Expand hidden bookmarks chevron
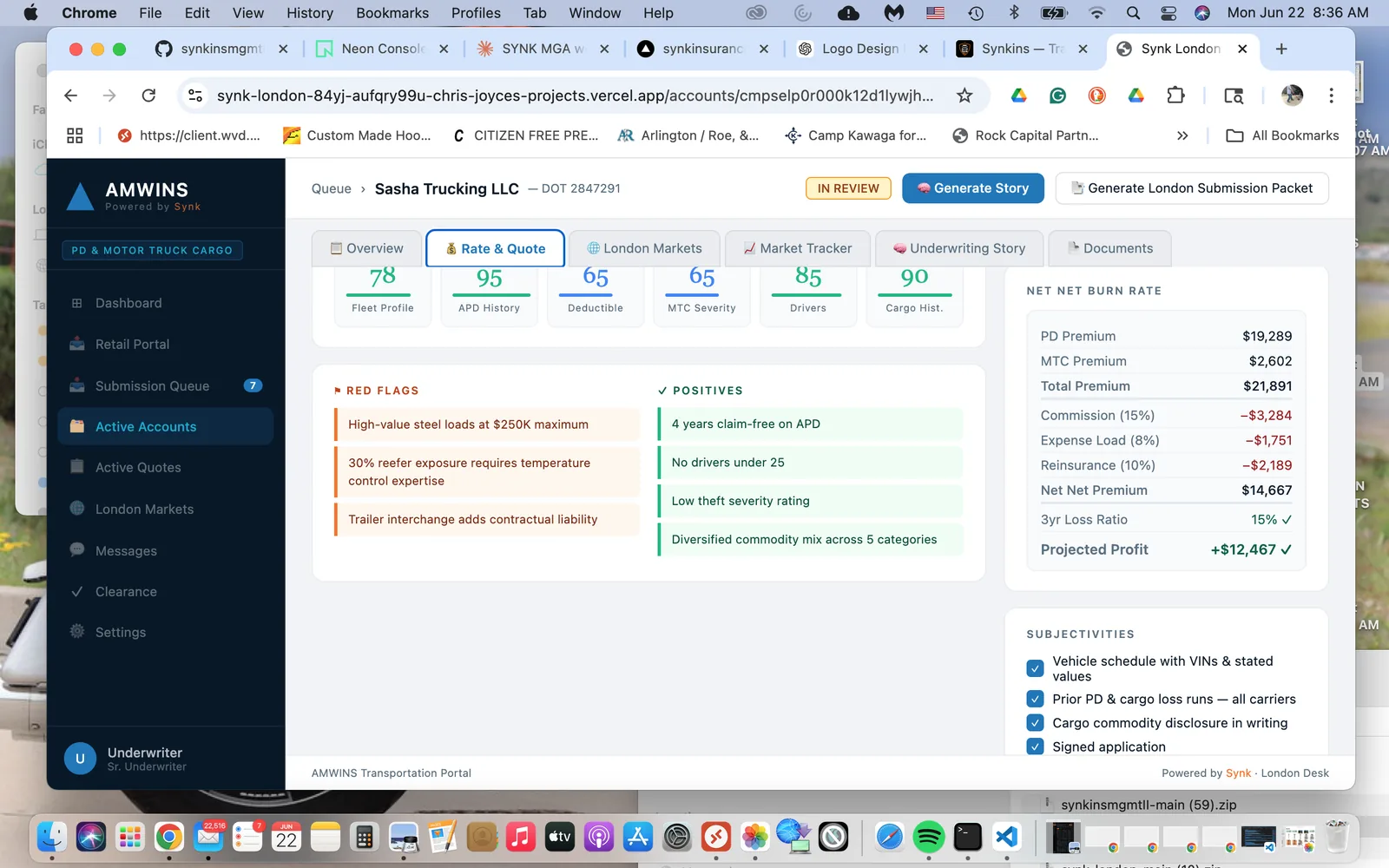 coord(1182,135)
